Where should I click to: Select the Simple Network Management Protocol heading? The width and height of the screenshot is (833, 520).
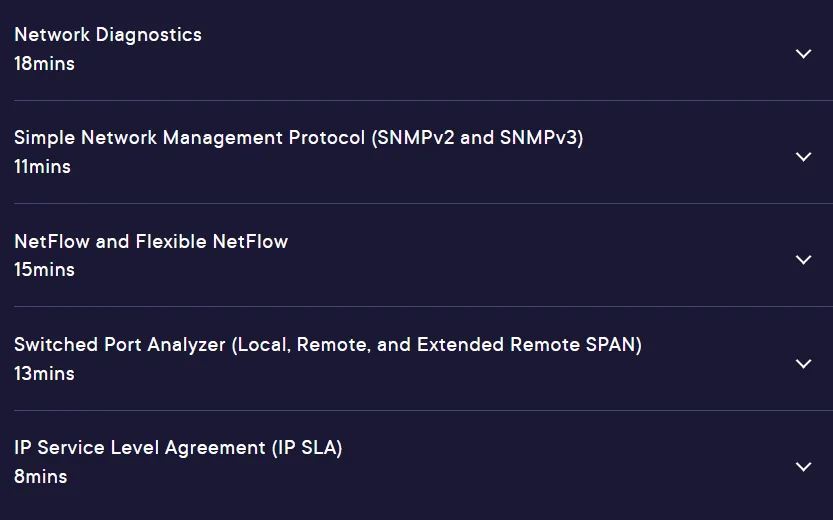tap(189, 138)
